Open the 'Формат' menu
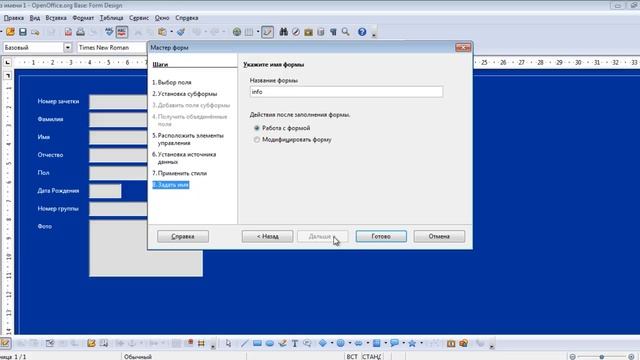640x360 pixels. point(83,18)
